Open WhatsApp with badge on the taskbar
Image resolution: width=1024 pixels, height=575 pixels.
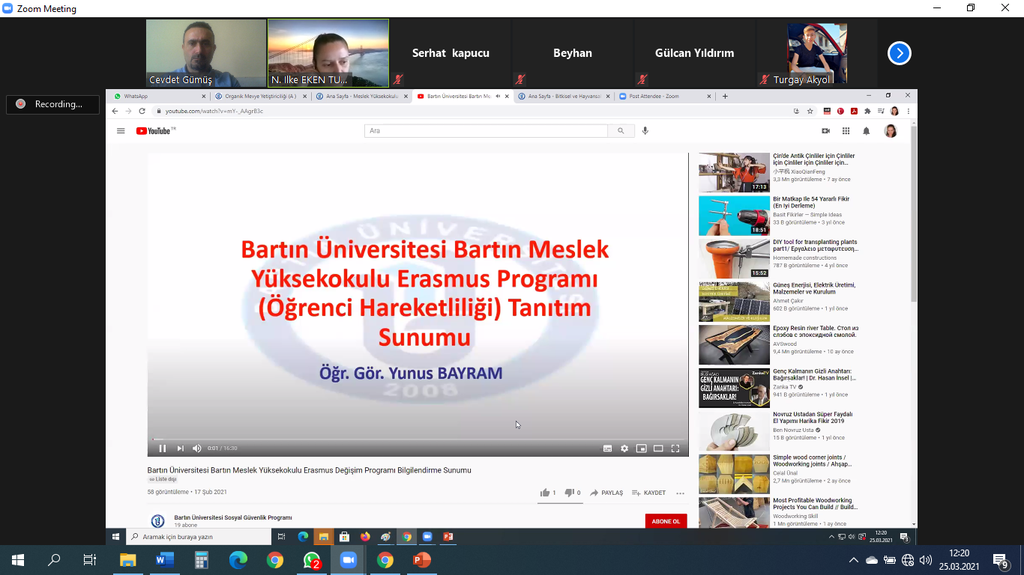[x=312, y=560]
